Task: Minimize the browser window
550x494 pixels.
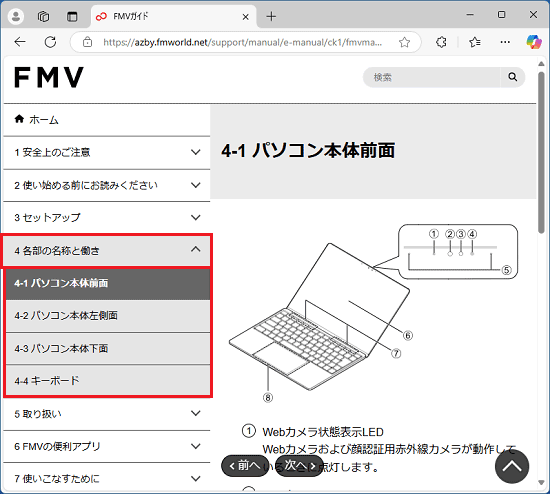Action: (x=470, y=15)
